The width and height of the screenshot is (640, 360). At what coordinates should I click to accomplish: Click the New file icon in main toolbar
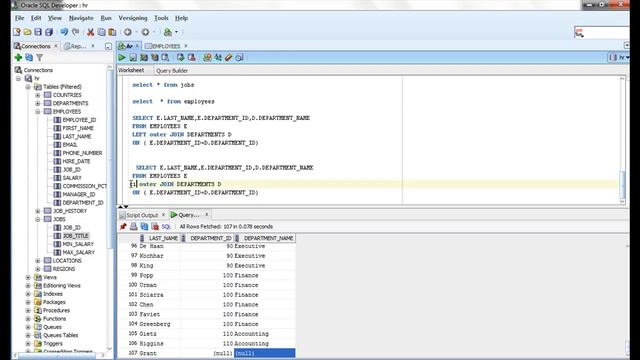point(17,32)
